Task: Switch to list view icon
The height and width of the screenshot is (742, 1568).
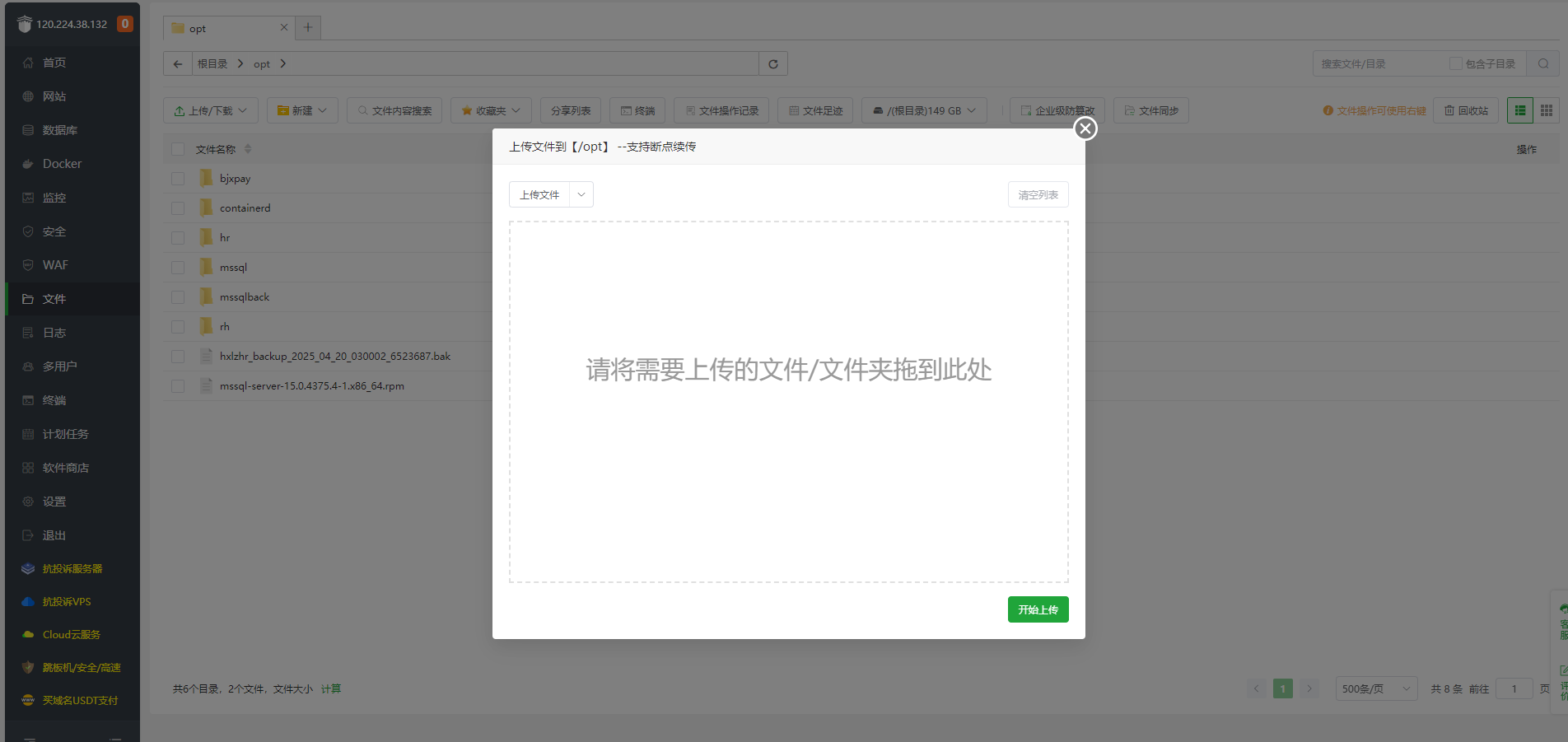Action: click(x=1520, y=110)
